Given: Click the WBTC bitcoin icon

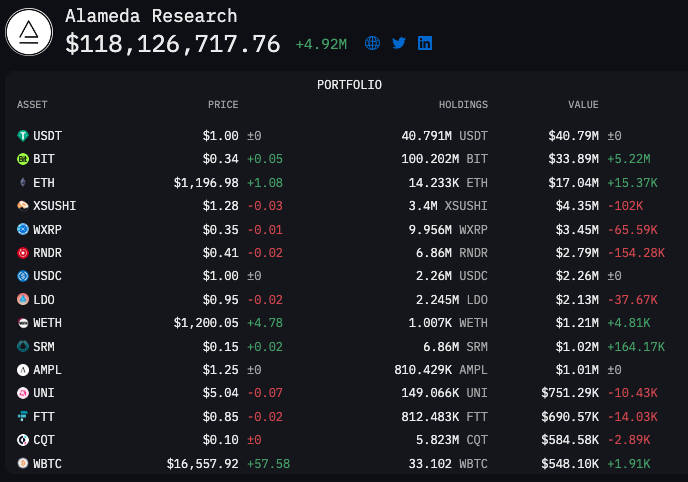Looking at the screenshot, I should click(23, 463).
